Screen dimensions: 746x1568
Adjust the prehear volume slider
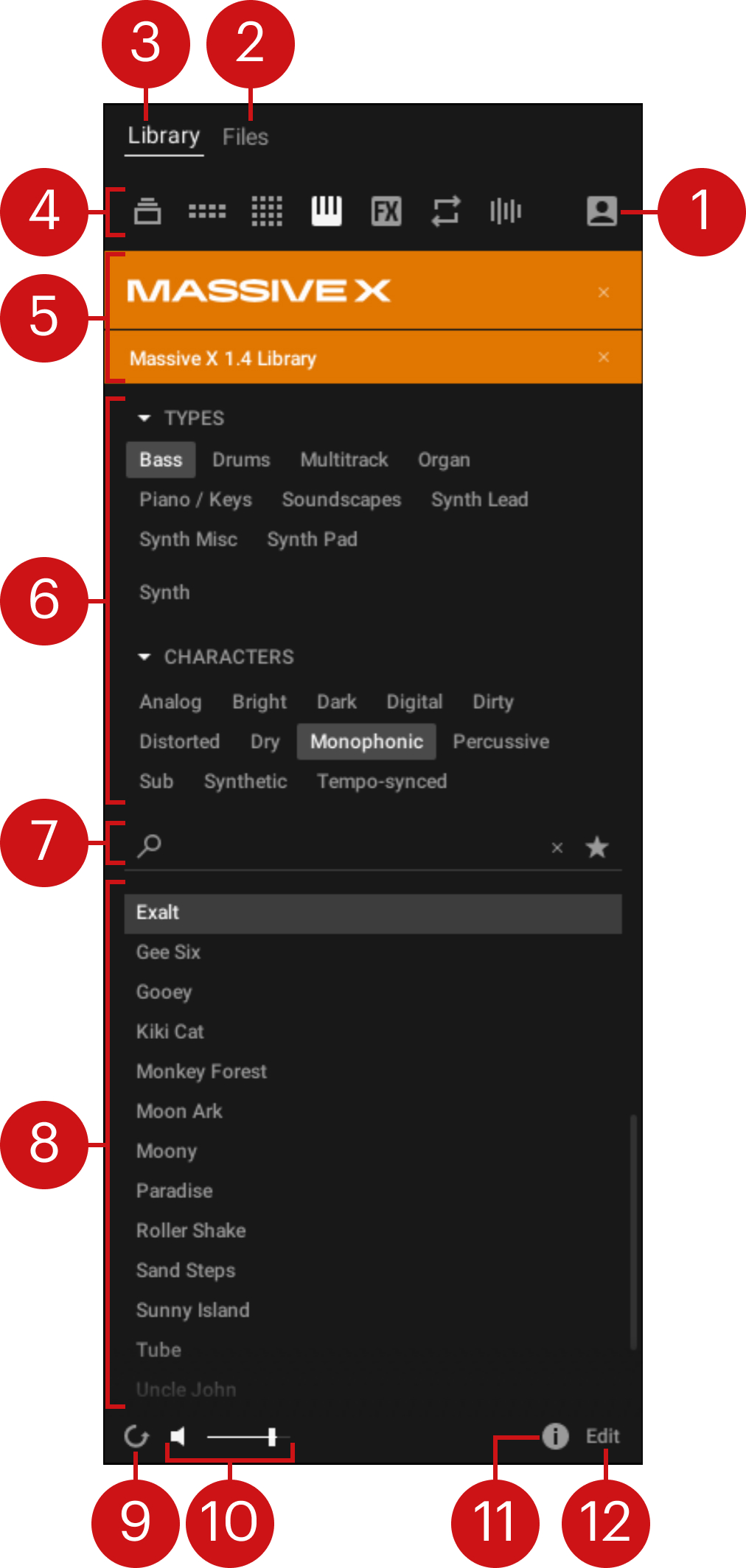coord(271,1436)
